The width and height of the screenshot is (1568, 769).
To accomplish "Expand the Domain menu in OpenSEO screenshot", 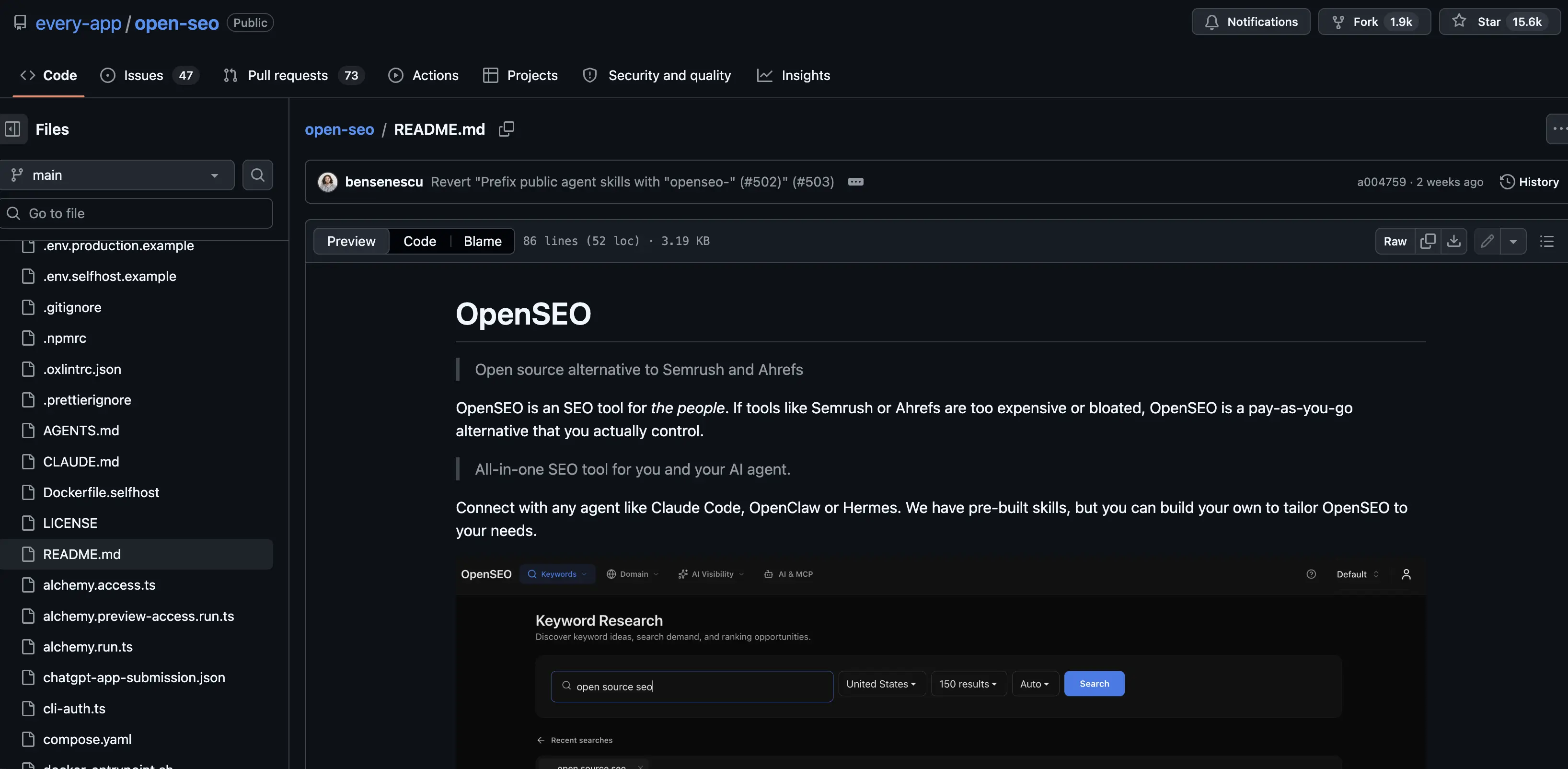I will pyautogui.click(x=633, y=574).
